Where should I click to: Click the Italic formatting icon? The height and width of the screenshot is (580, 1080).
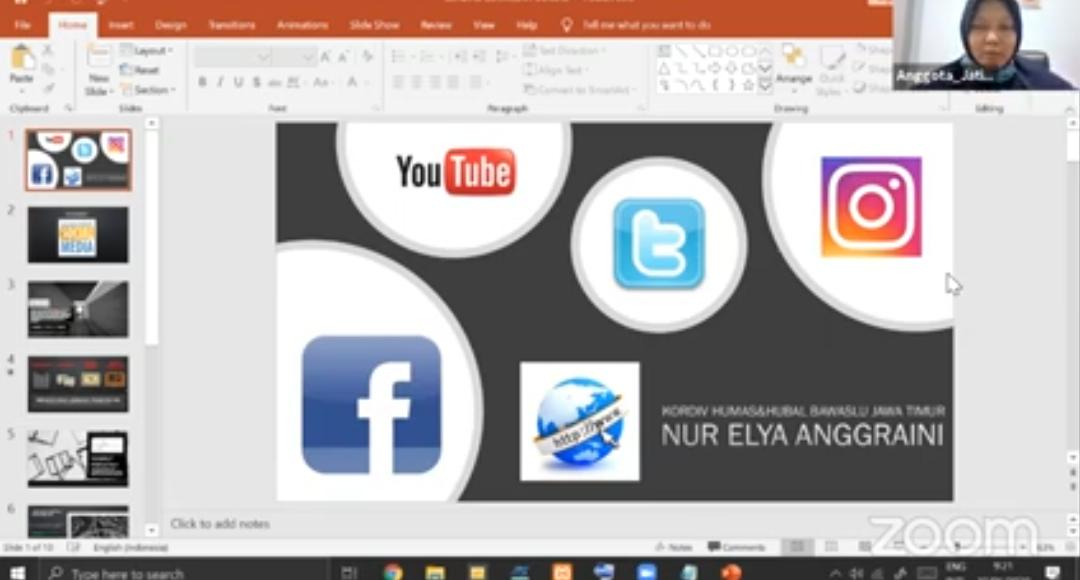tap(219, 81)
